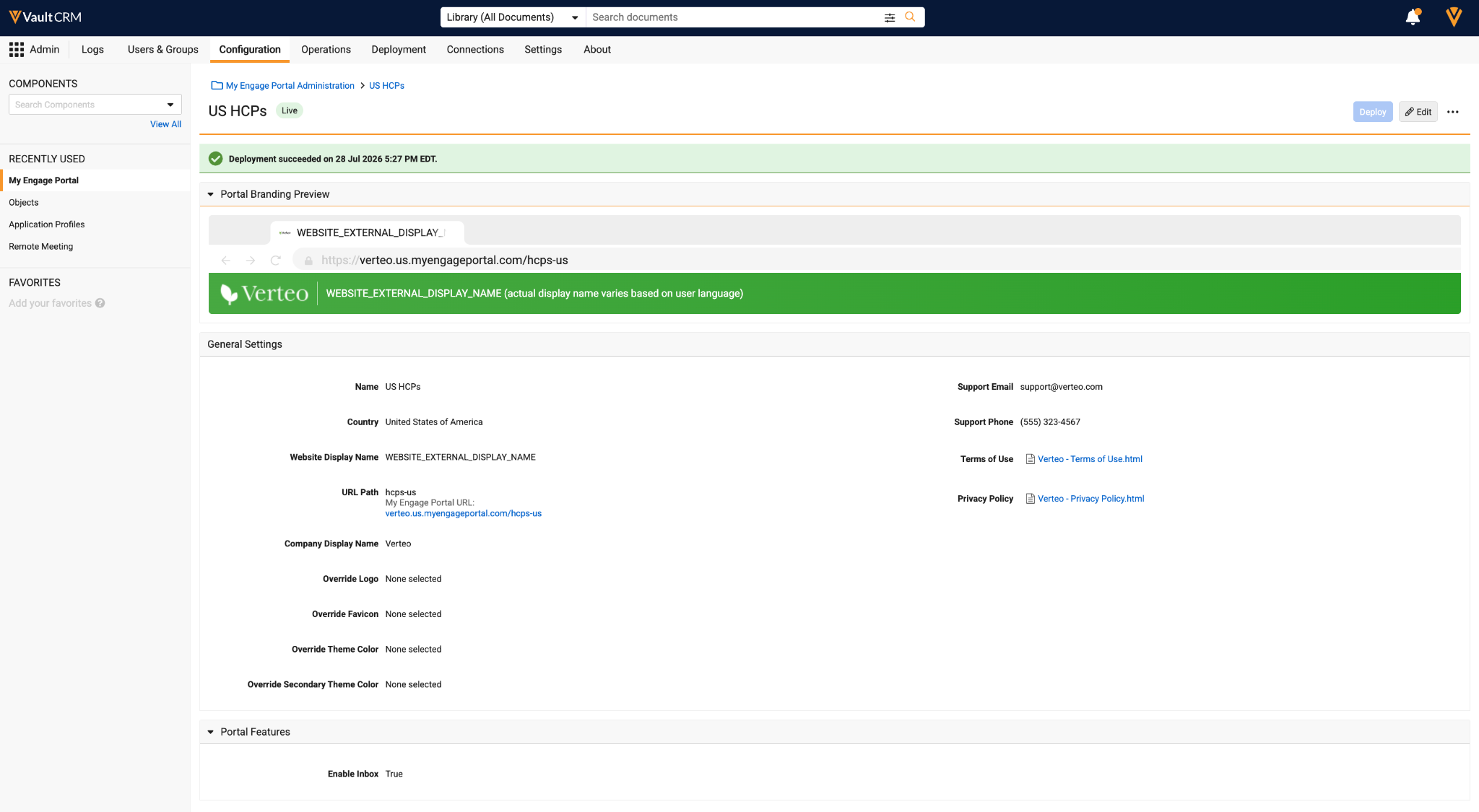Open the Users & Groups tab
Screen dimensions: 1479x812
pos(163,49)
